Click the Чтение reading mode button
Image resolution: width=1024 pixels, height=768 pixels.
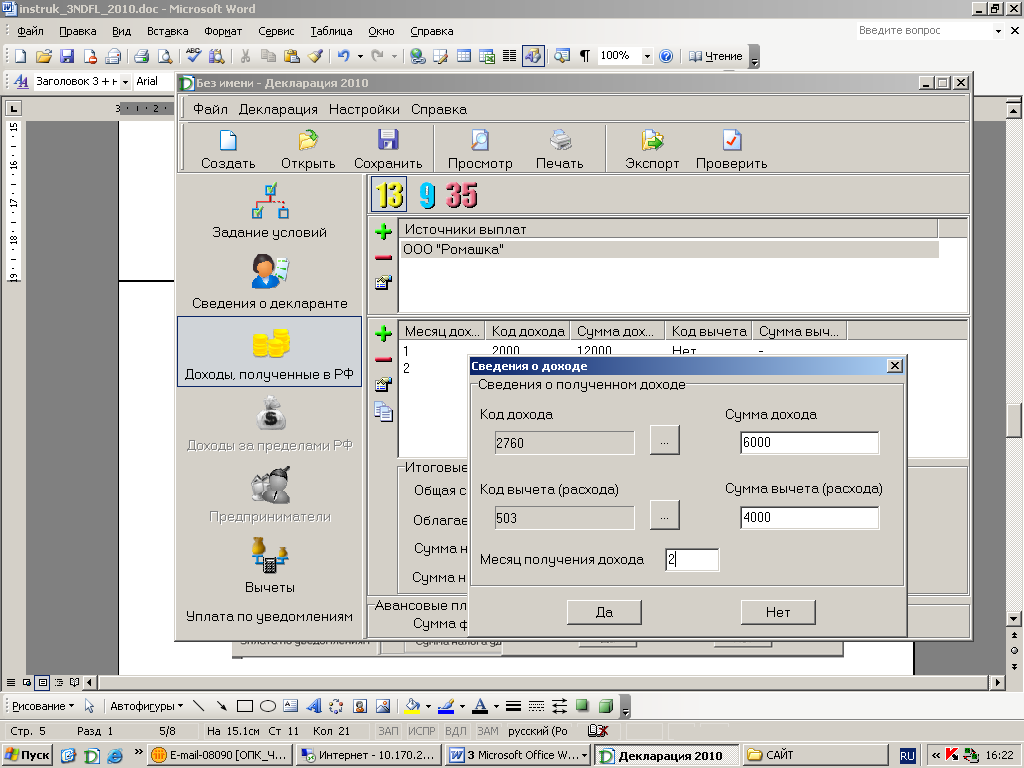pyautogui.click(x=716, y=56)
